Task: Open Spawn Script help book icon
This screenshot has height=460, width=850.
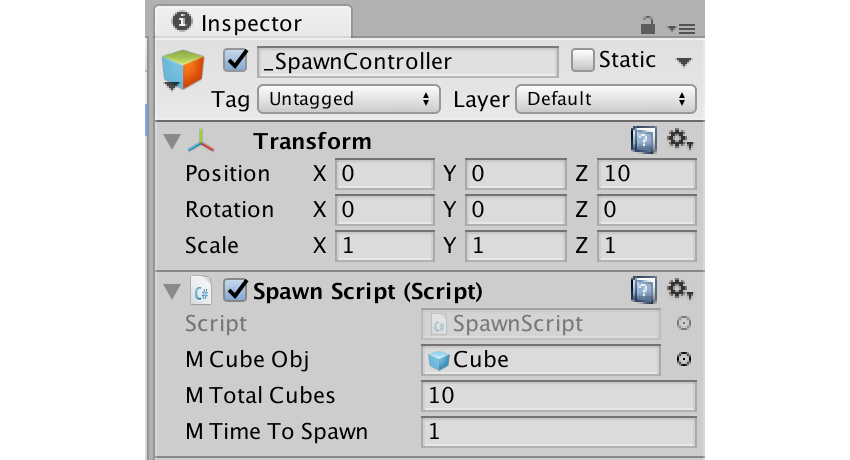Action: pyautogui.click(x=643, y=290)
